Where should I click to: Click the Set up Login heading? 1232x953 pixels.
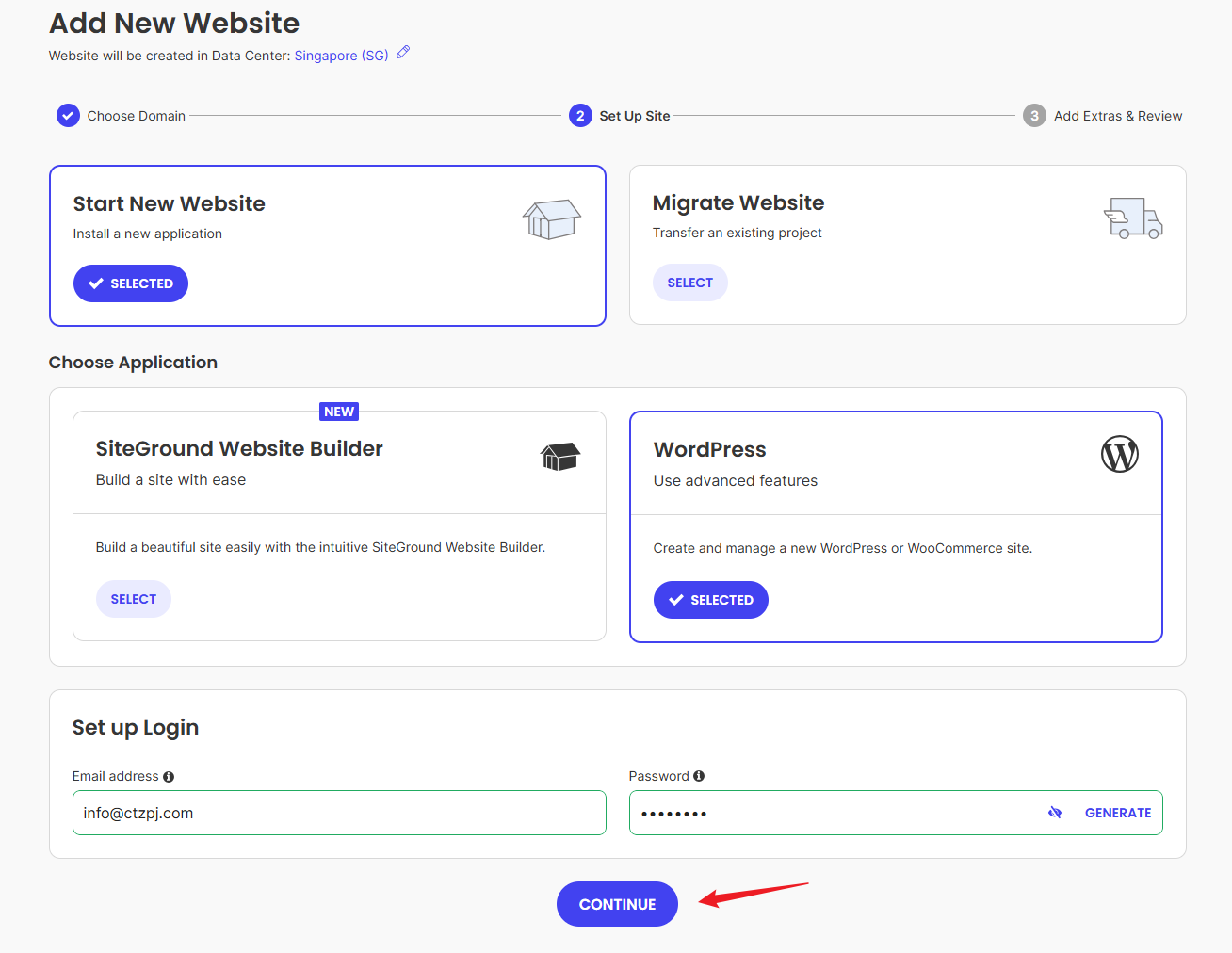(x=136, y=728)
